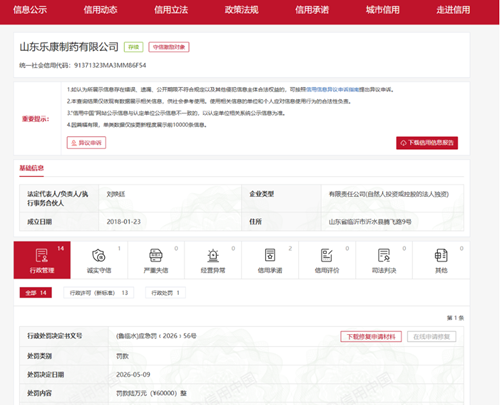The height and width of the screenshot is (405, 500).
Task: Click the green 存续 status tag
Action: point(134,47)
